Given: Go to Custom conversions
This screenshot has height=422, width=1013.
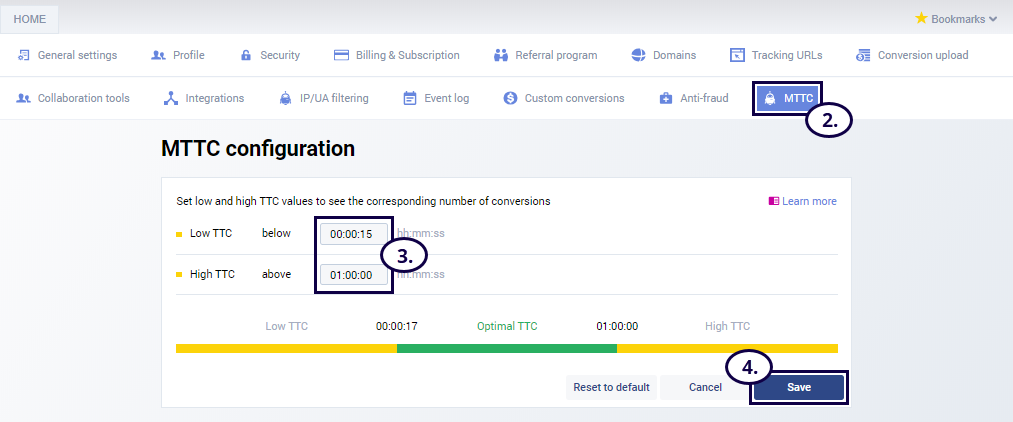Looking at the screenshot, I should pyautogui.click(x=564, y=98).
